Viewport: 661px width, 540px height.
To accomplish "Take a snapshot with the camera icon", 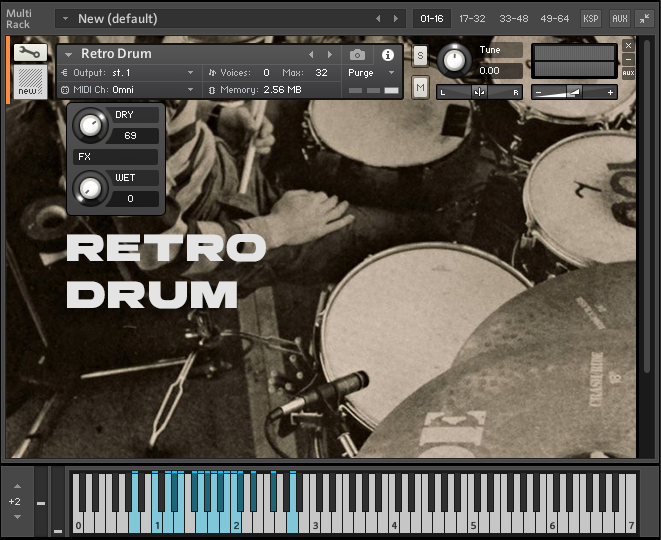I will click(x=357, y=55).
